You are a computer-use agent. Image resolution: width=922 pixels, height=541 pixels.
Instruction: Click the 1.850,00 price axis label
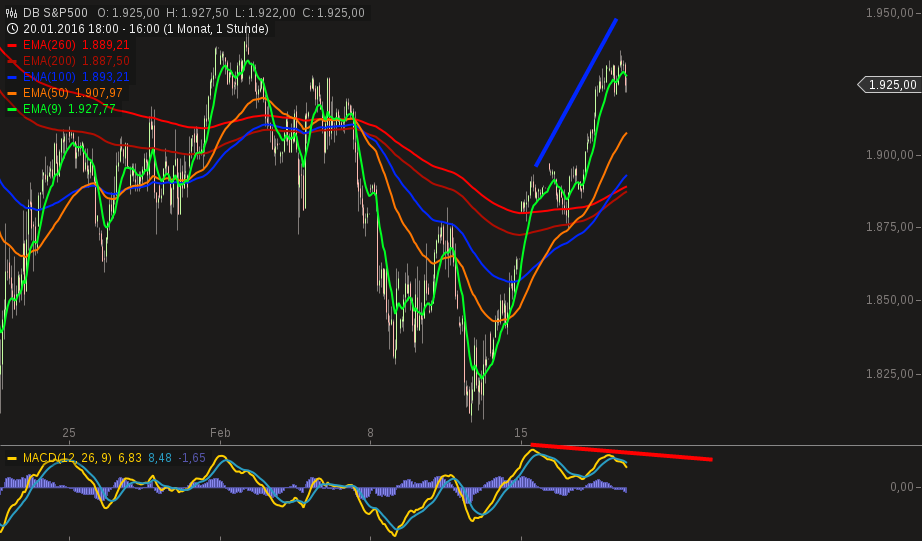pyautogui.click(x=890, y=300)
